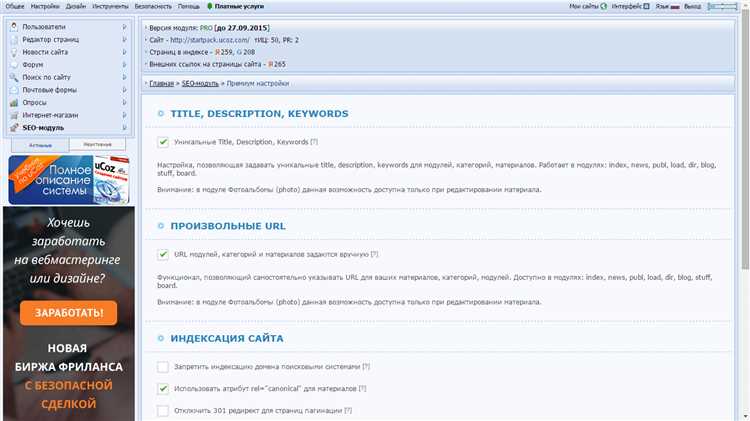Open [?] help next to Title, Description, Keywords
Screen dimensions: 750x421
[314, 142]
